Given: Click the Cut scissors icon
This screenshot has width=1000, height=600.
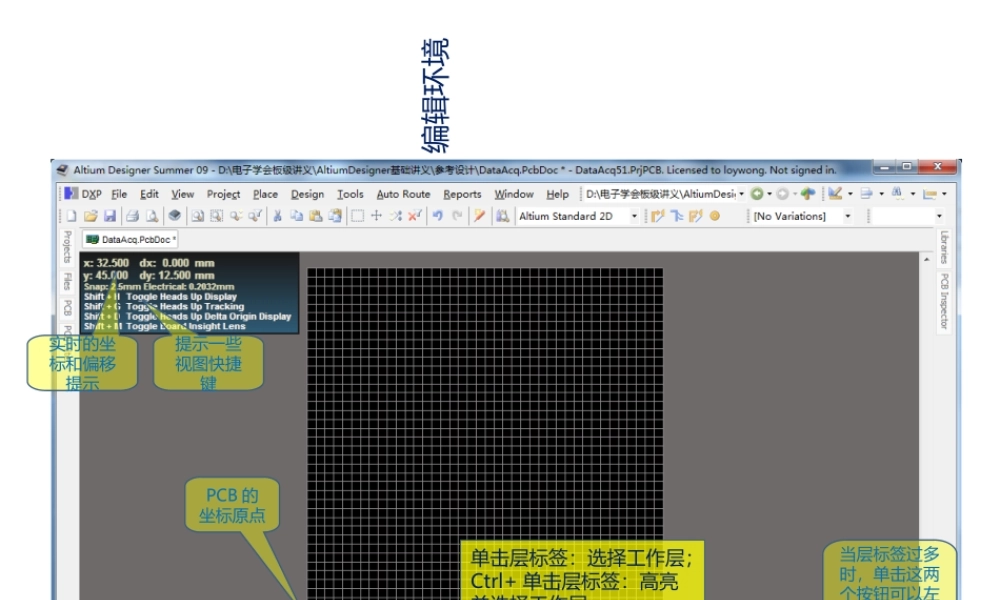Looking at the screenshot, I should pos(277,216).
